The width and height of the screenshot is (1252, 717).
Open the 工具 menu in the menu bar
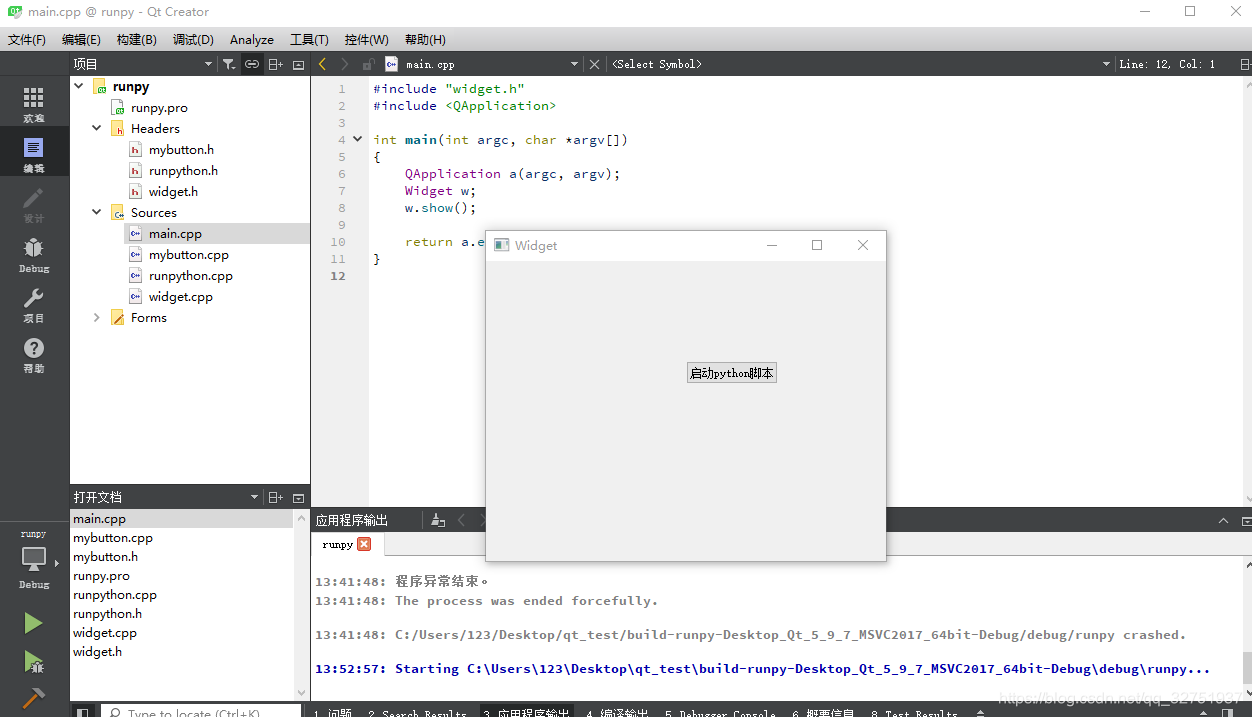click(309, 40)
